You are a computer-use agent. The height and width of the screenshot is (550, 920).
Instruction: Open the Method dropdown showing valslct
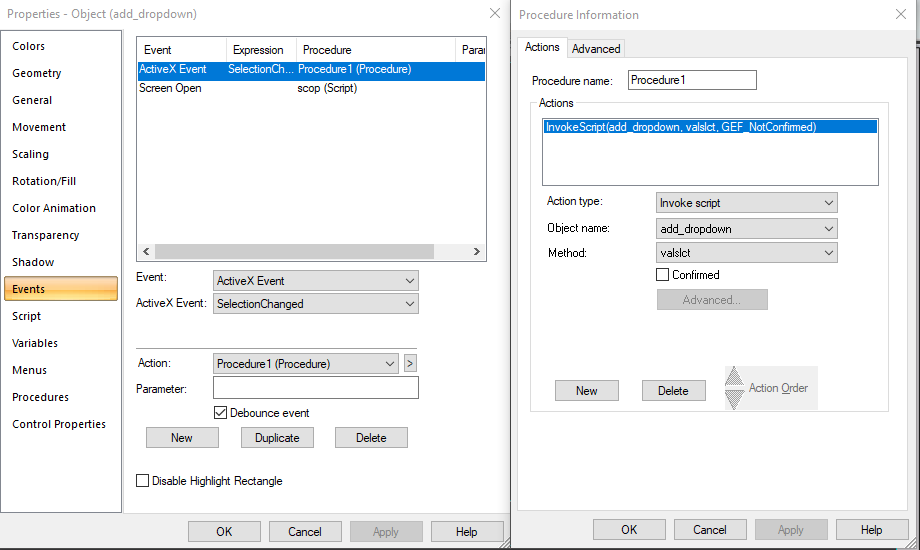(746, 254)
